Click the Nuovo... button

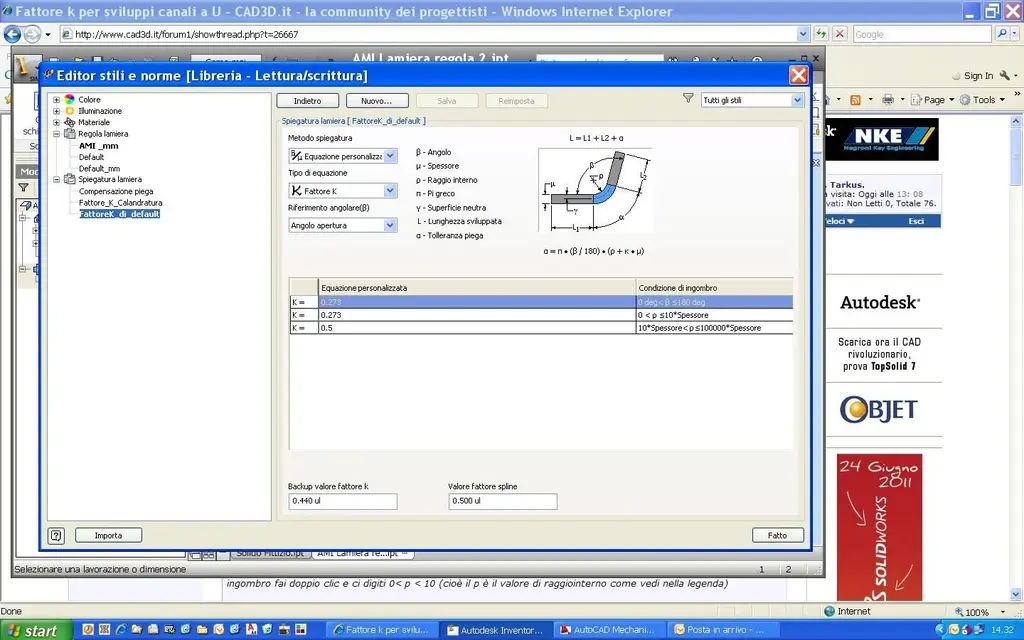377,101
